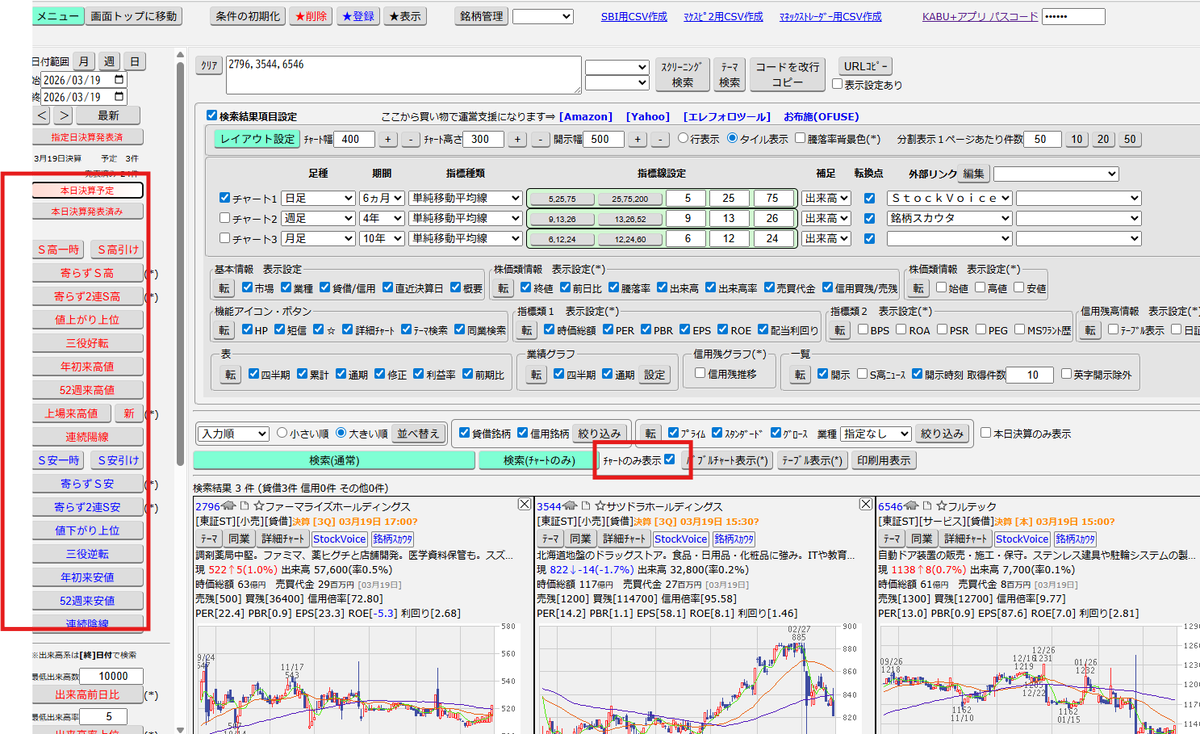The image size is (1200, 734).
Task: Star the ファーマライズホールディングス stock
Action: click(257, 507)
